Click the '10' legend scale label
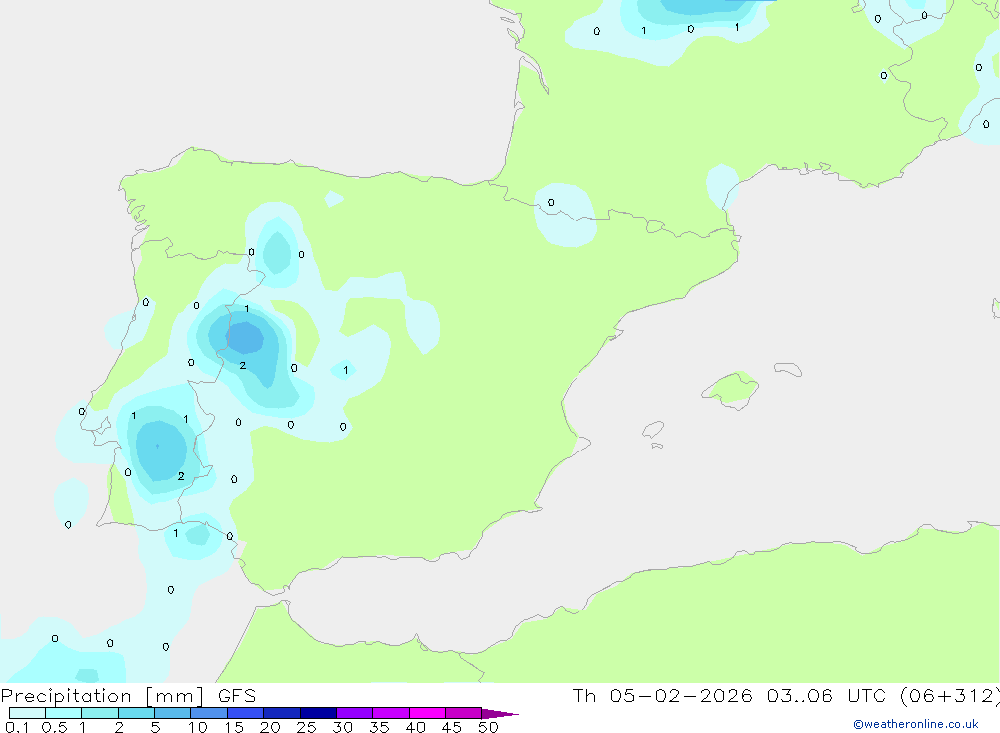 (198, 727)
